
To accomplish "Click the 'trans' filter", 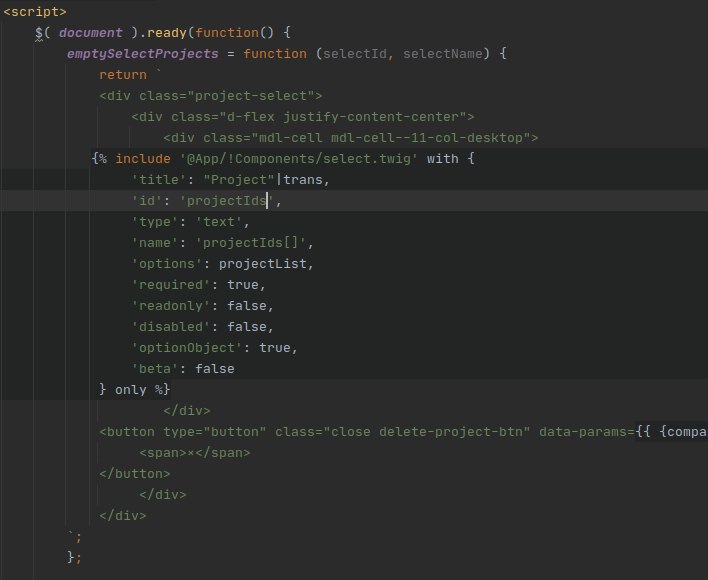I will 303,180.
